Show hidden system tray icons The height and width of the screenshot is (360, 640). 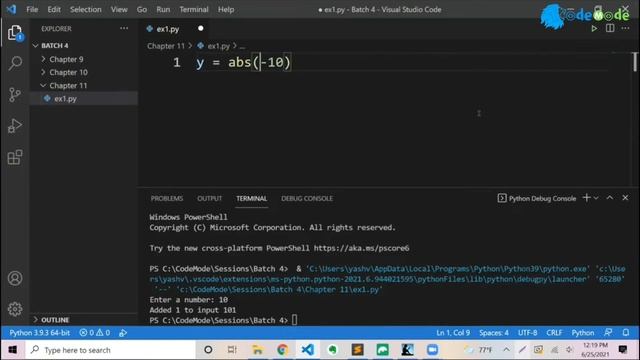[506, 350]
